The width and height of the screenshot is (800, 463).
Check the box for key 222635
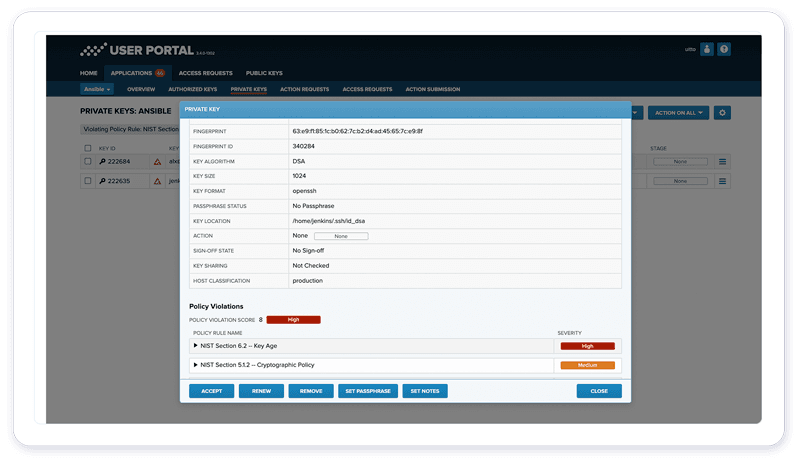[x=88, y=181]
